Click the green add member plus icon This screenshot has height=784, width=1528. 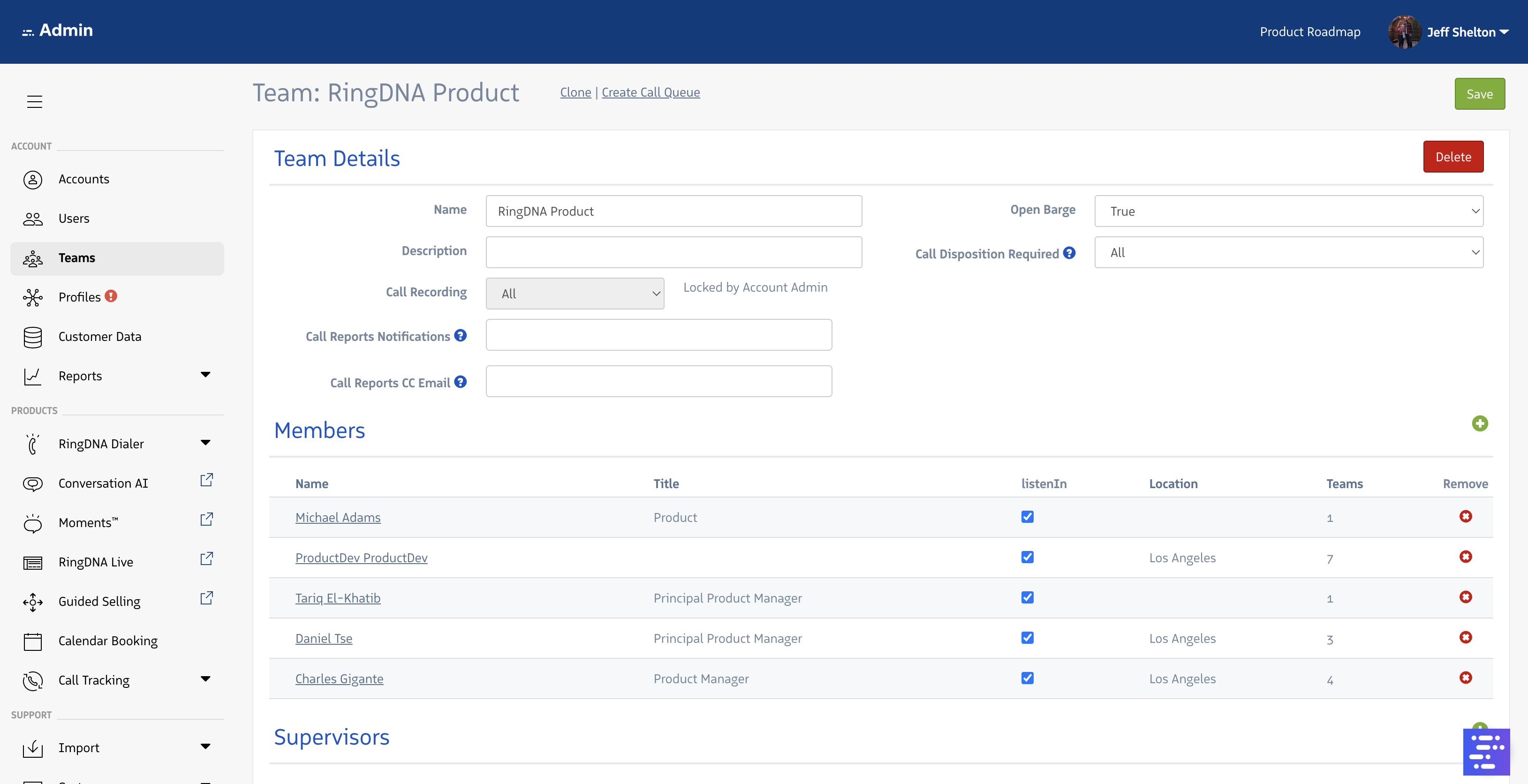click(x=1479, y=423)
